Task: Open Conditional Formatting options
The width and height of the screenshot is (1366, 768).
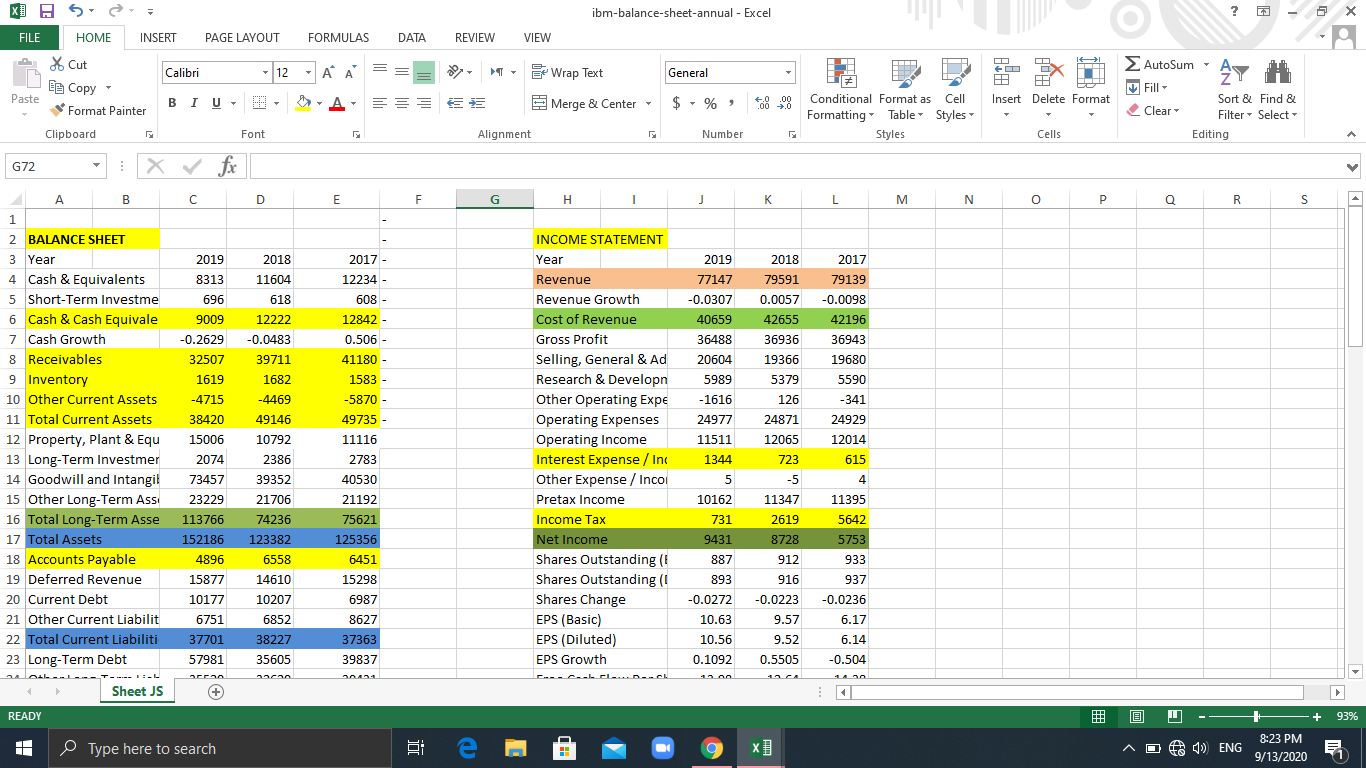Action: coord(839,89)
